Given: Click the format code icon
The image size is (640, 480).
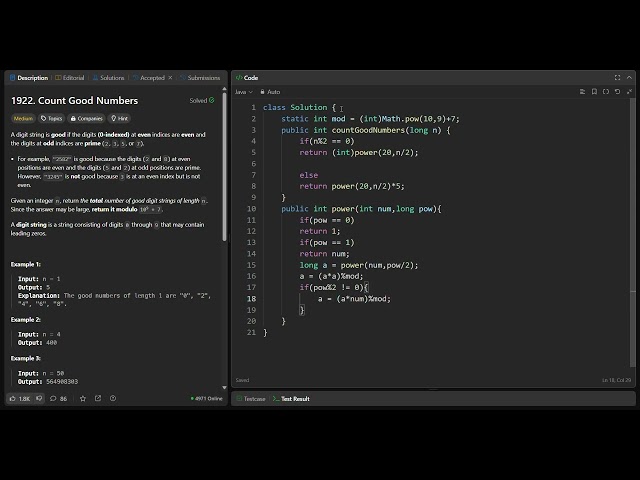Looking at the screenshot, I should click(x=582, y=92).
